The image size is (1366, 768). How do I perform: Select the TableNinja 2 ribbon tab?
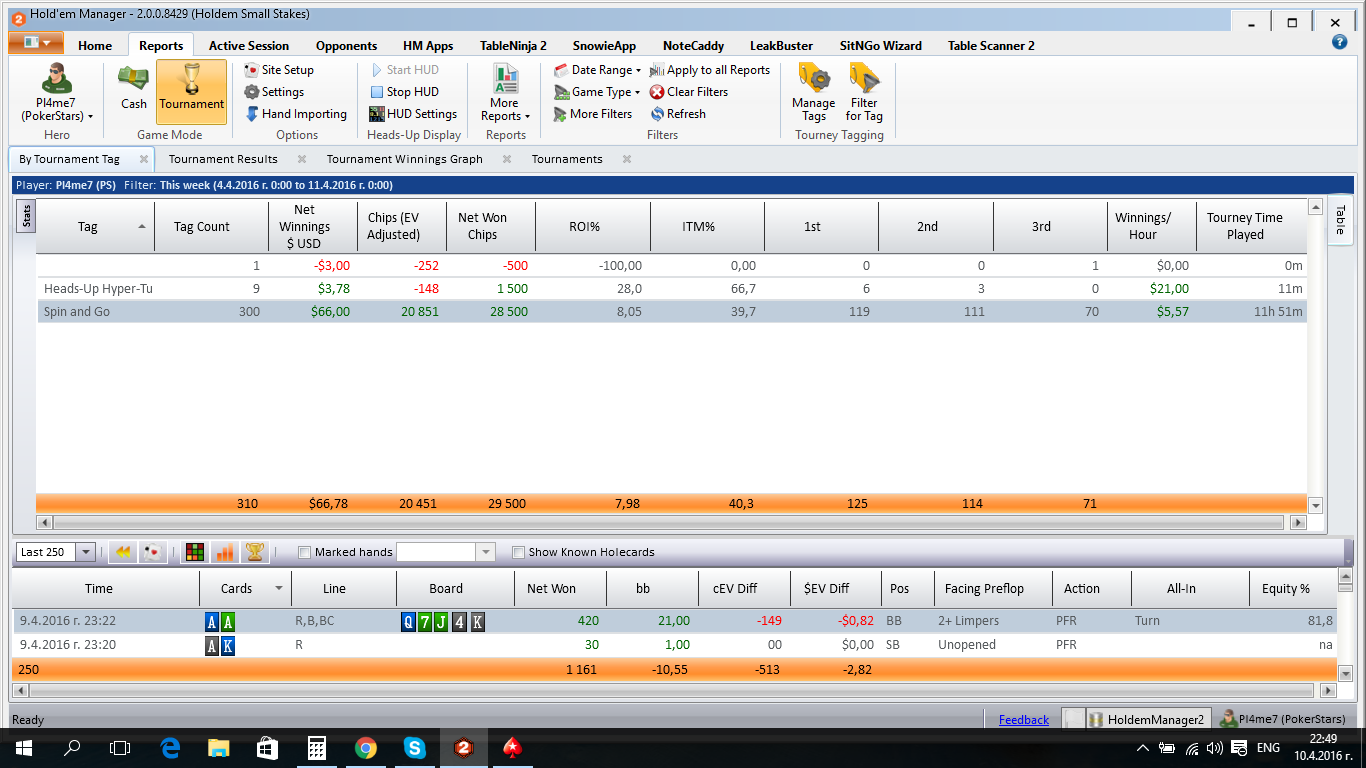click(513, 45)
